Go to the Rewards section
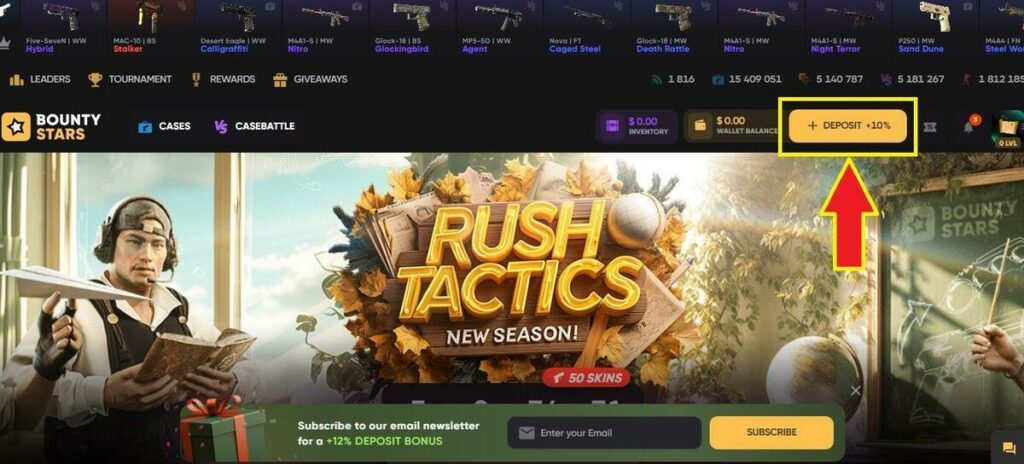The width and height of the screenshot is (1024, 464). coord(223,79)
